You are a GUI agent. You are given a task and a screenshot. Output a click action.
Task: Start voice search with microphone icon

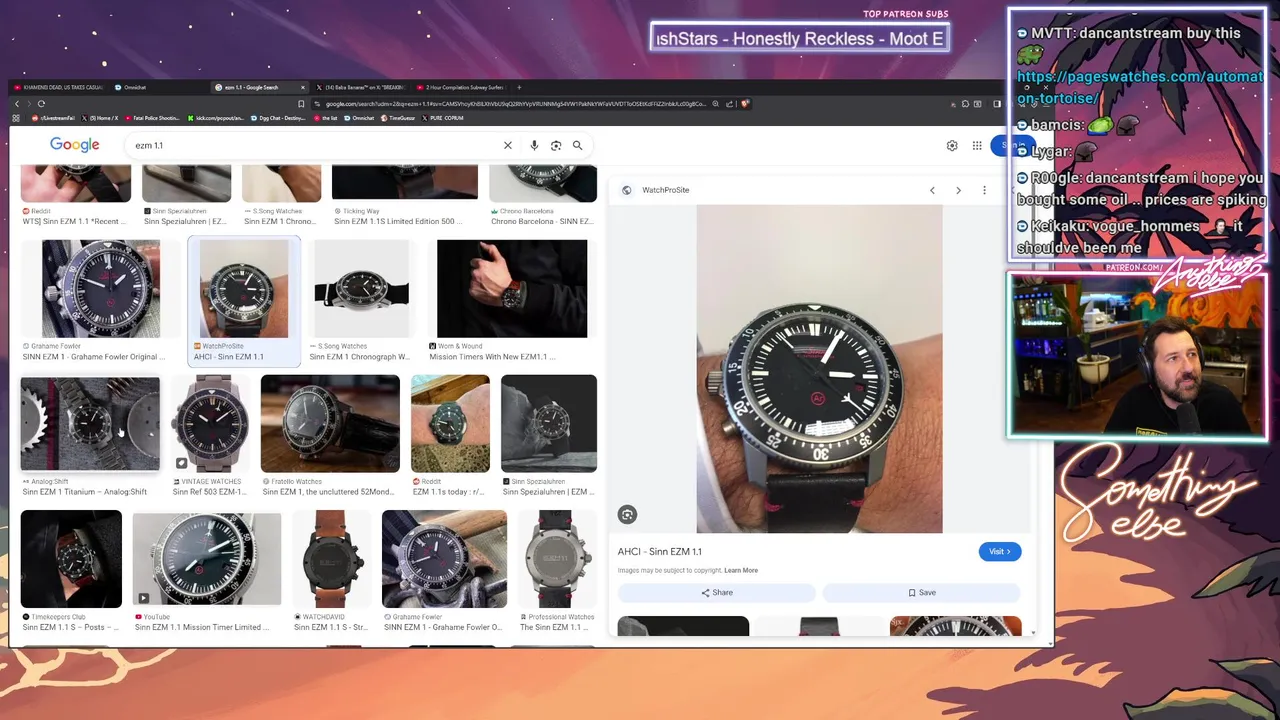(534, 145)
